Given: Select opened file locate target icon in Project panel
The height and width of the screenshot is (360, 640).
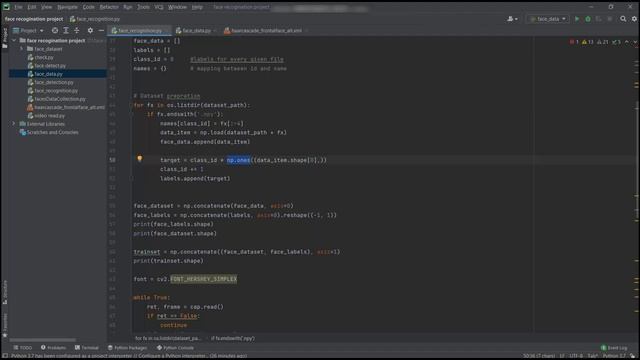Looking at the screenshot, I should (55, 31).
